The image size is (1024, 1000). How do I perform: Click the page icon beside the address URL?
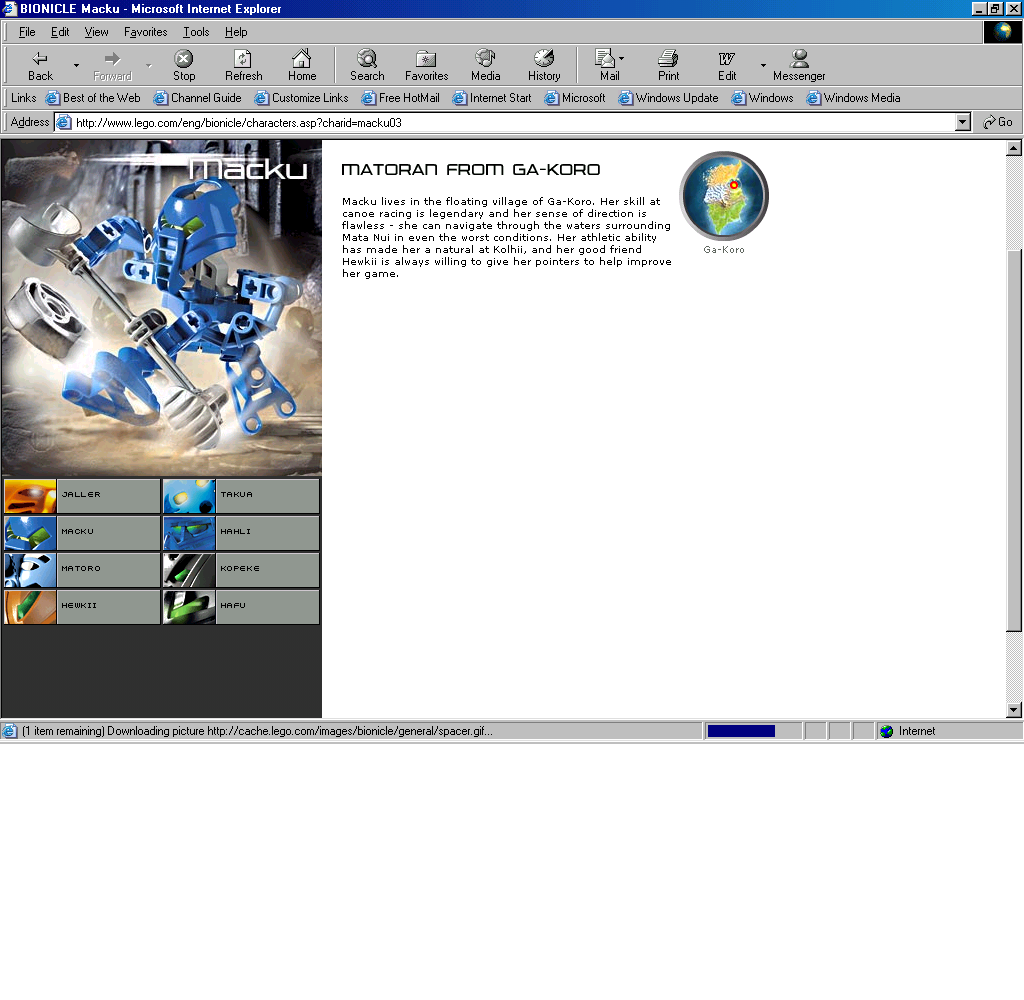pyautogui.click(x=63, y=122)
